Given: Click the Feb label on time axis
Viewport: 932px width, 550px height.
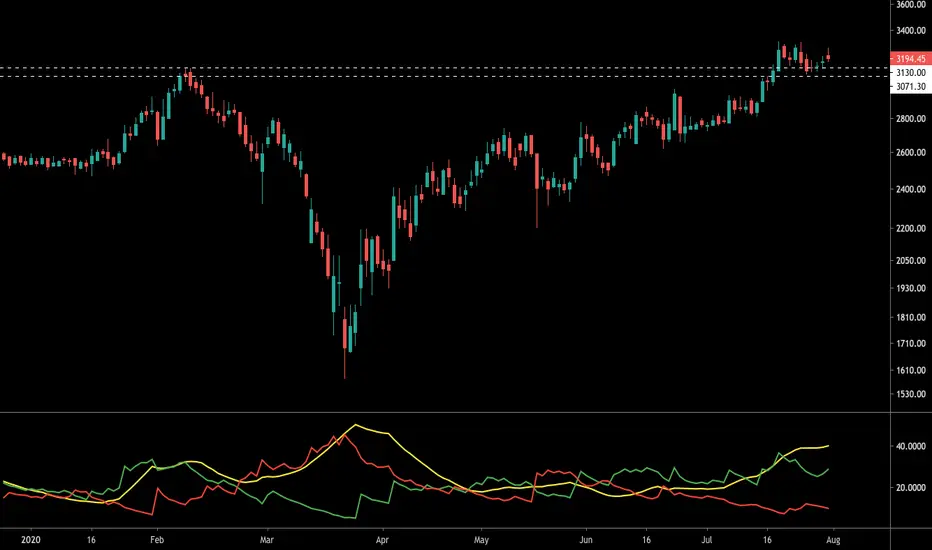Looking at the screenshot, I should click(157, 540).
